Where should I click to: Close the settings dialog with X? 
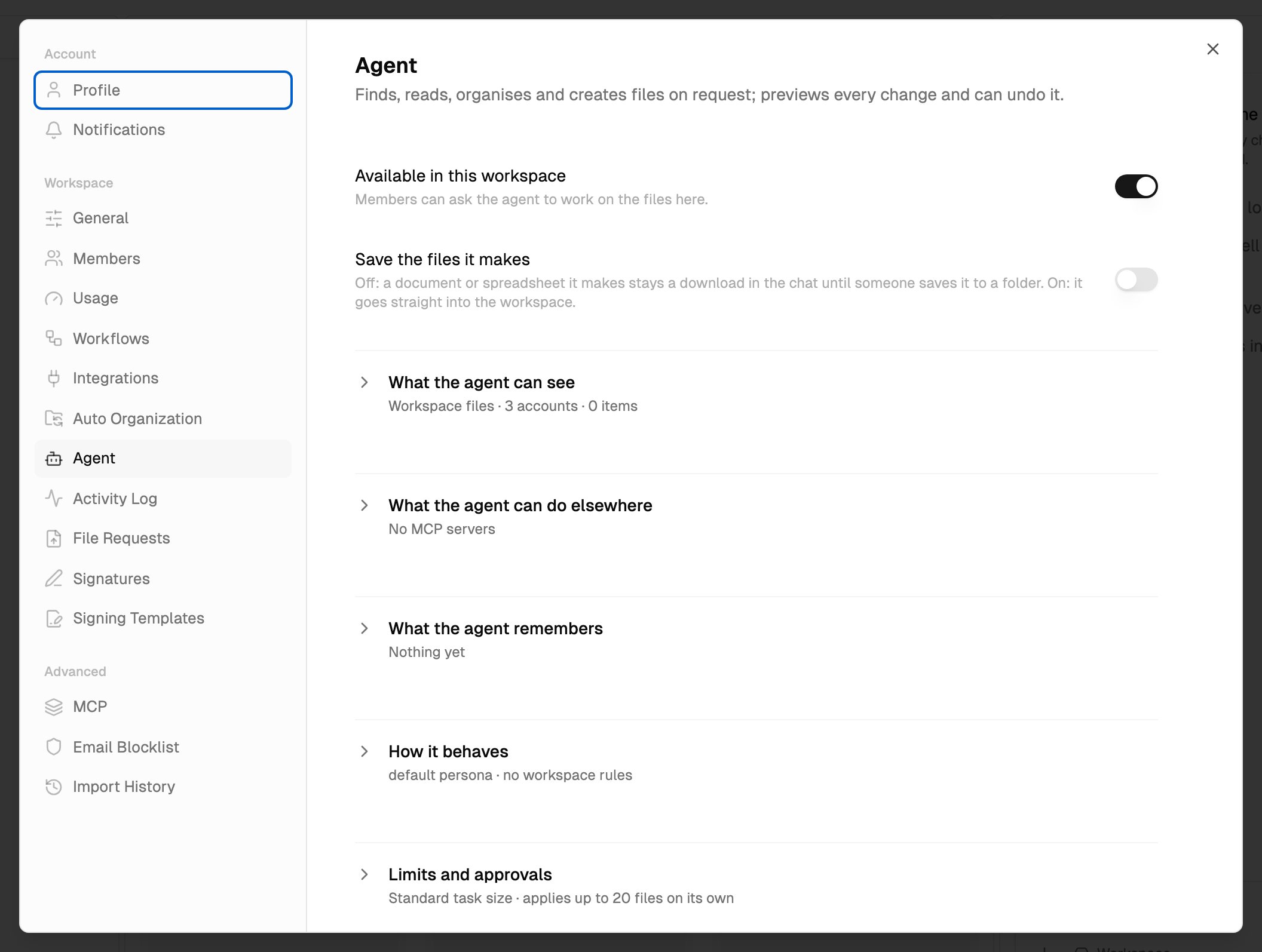(1212, 49)
